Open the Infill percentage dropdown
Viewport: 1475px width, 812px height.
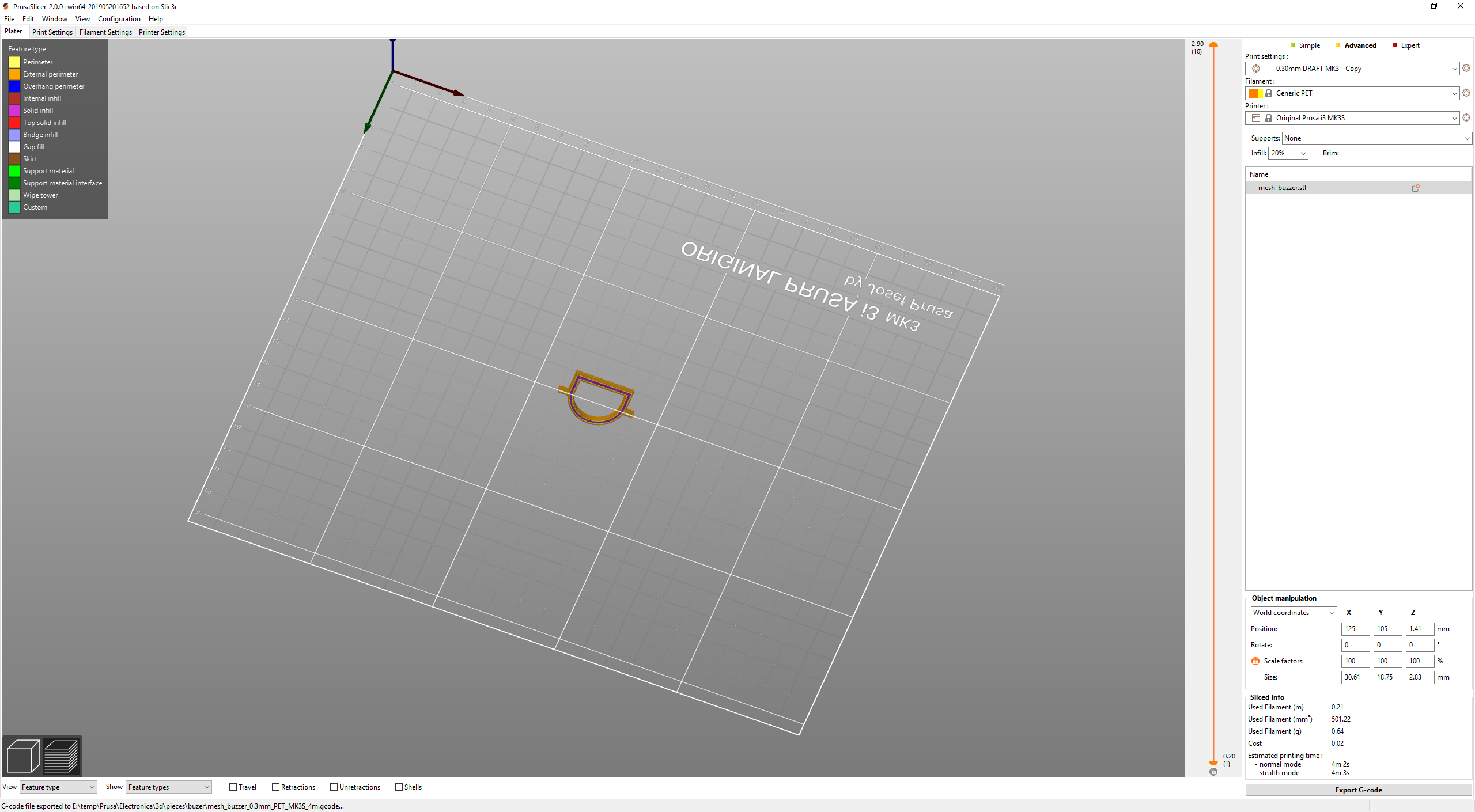[1288, 153]
